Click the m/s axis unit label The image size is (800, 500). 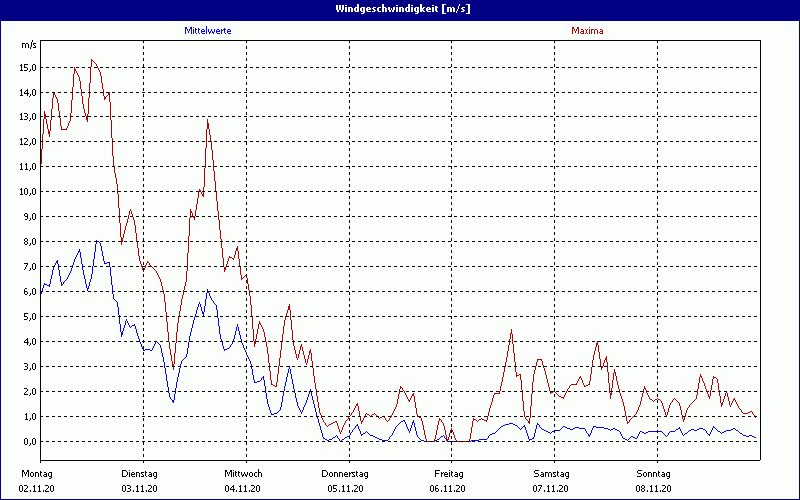pos(29,45)
